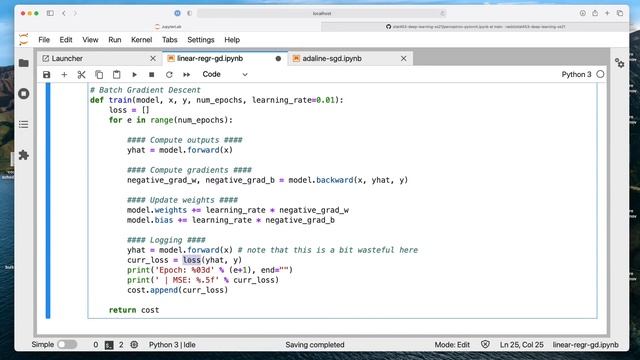Viewport: 640px width, 360px height.
Task: Paste cell from clipboard
Action: (117, 75)
